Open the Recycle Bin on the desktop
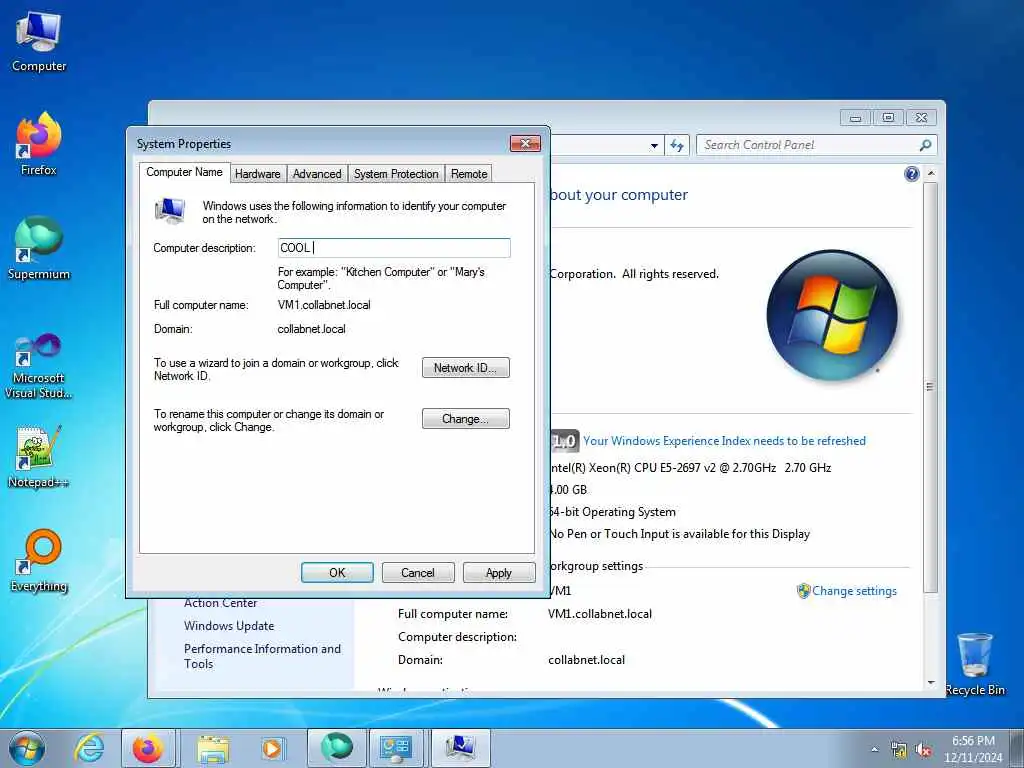 (974, 664)
